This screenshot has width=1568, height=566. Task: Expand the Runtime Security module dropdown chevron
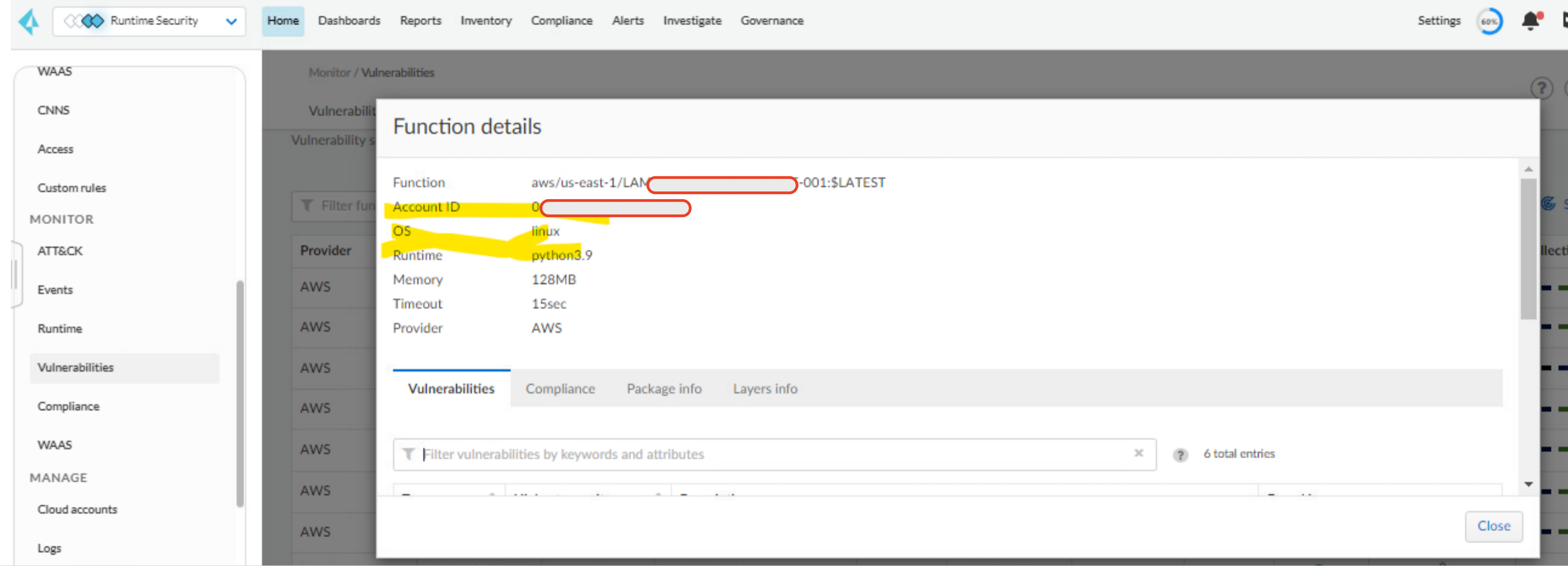pyautogui.click(x=232, y=22)
